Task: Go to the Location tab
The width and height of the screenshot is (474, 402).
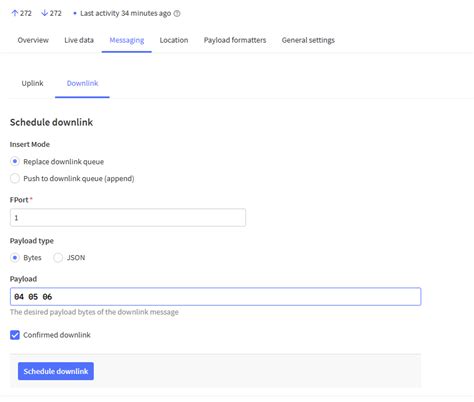Action: (174, 40)
